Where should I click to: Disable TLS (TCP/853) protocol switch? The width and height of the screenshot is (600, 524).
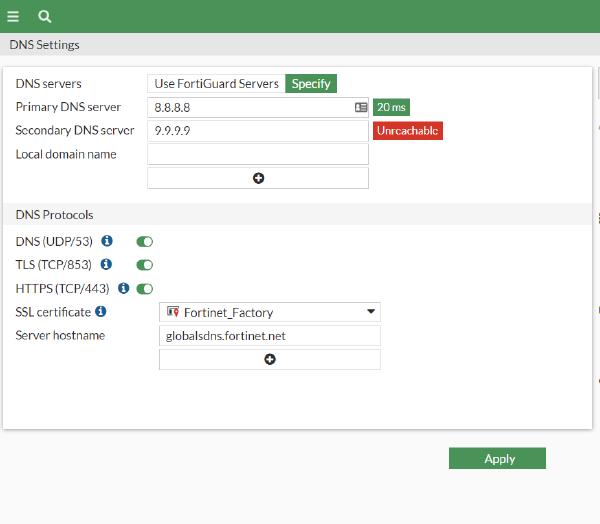(145, 265)
